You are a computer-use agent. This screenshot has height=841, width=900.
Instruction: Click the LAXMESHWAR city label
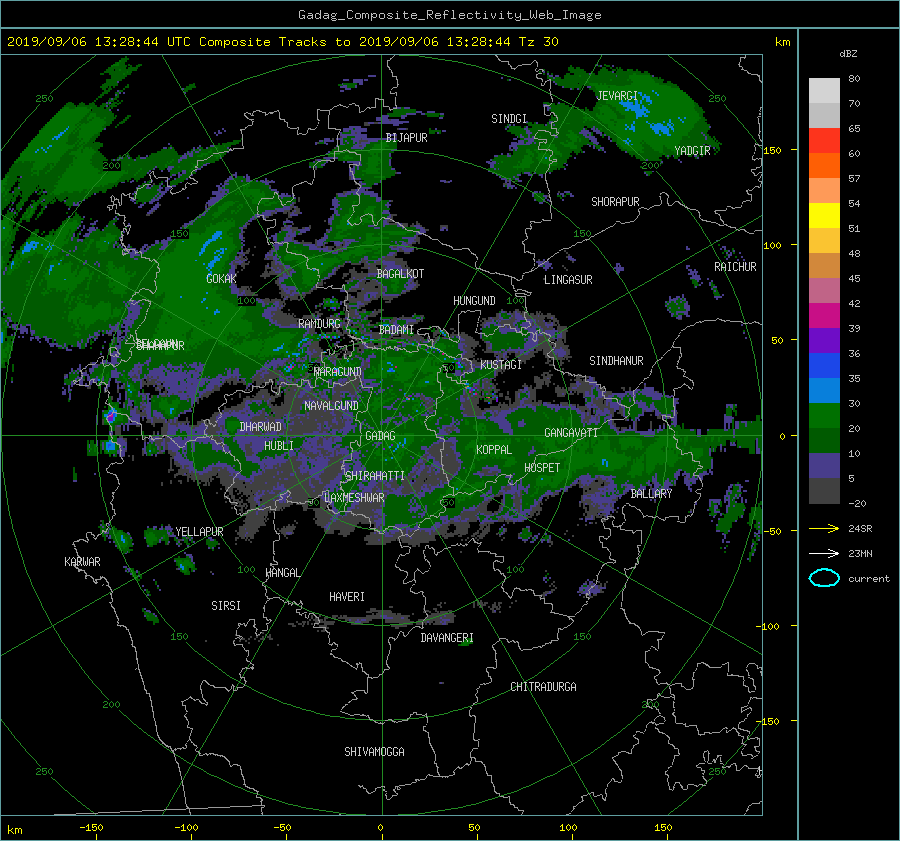(354, 497)
